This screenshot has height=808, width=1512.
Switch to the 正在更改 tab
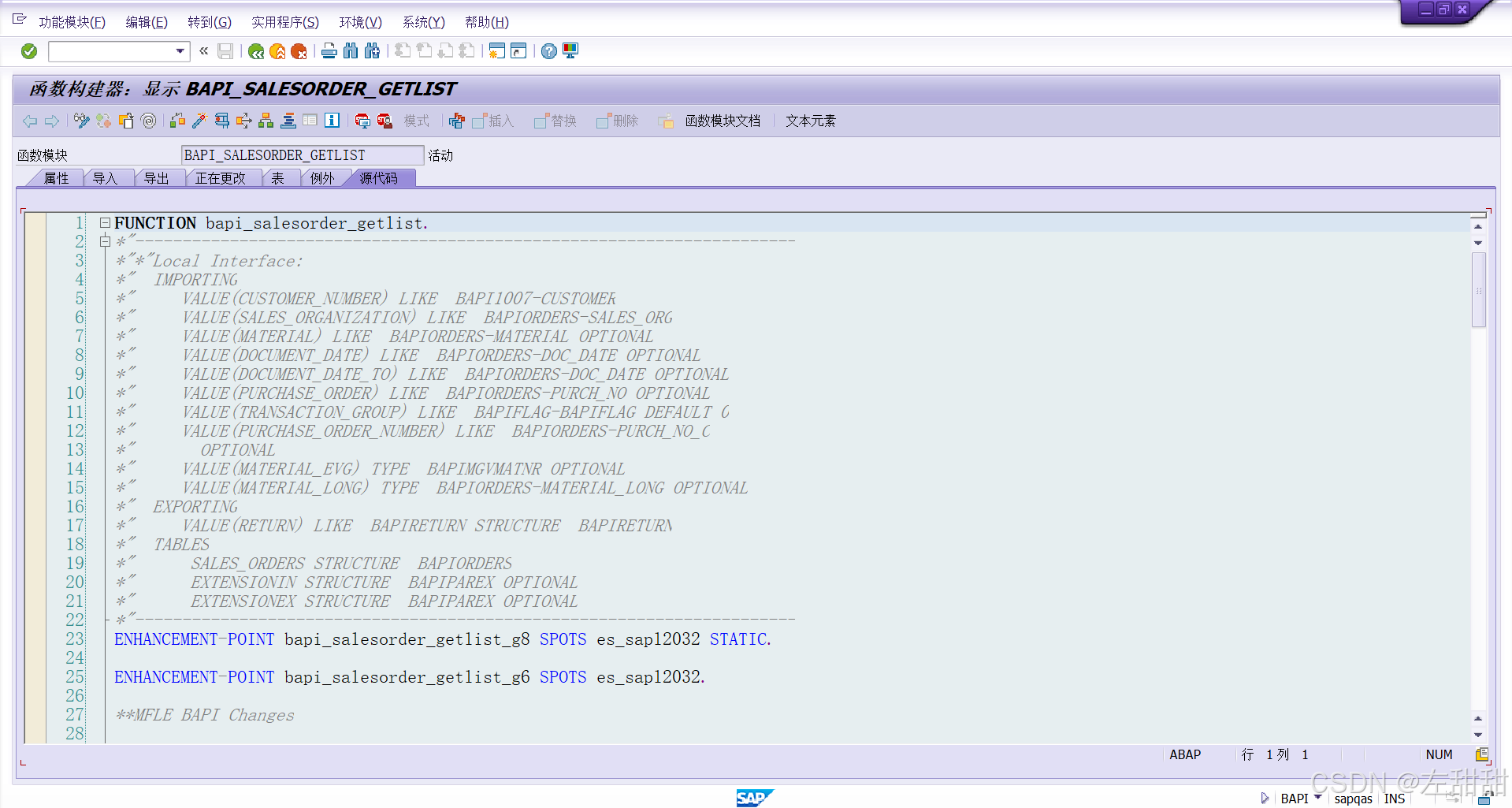tap(221, 178)
